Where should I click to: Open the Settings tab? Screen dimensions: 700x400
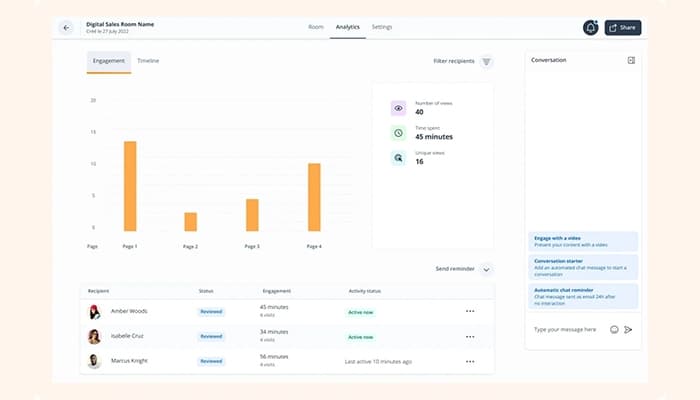coord(382,27)
